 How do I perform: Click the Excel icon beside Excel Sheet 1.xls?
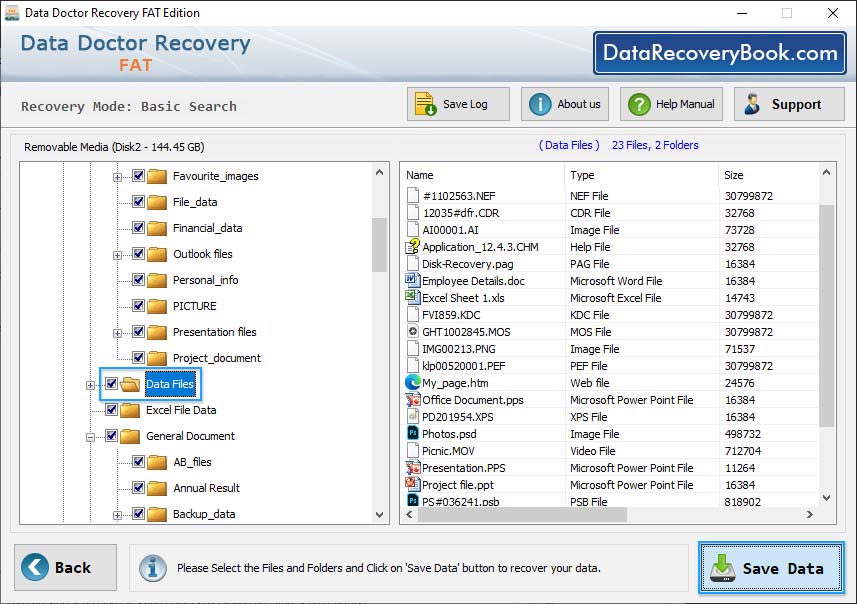pyautogui.click(x=412, y=298)
